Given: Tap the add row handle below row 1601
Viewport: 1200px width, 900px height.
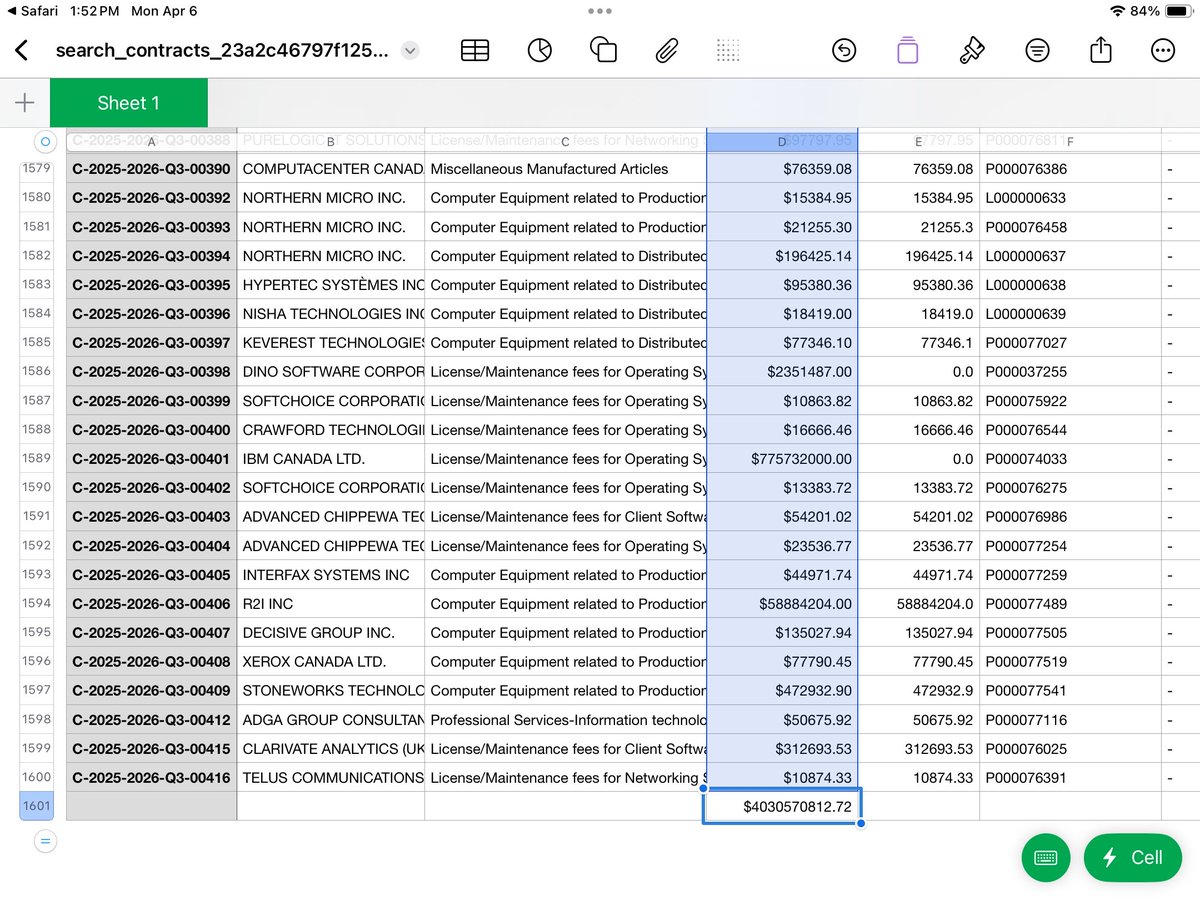Looking at the screenshot, I should (x=45, y=842).
